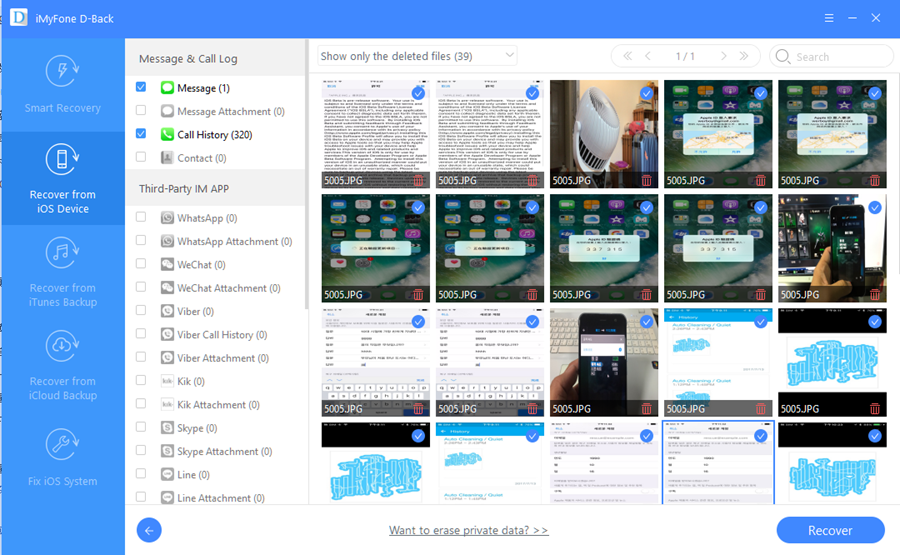Jump to last page with double-right arrow
This screenshot has width=900, height=555.
pyautogui.click(x=744, y=56)
